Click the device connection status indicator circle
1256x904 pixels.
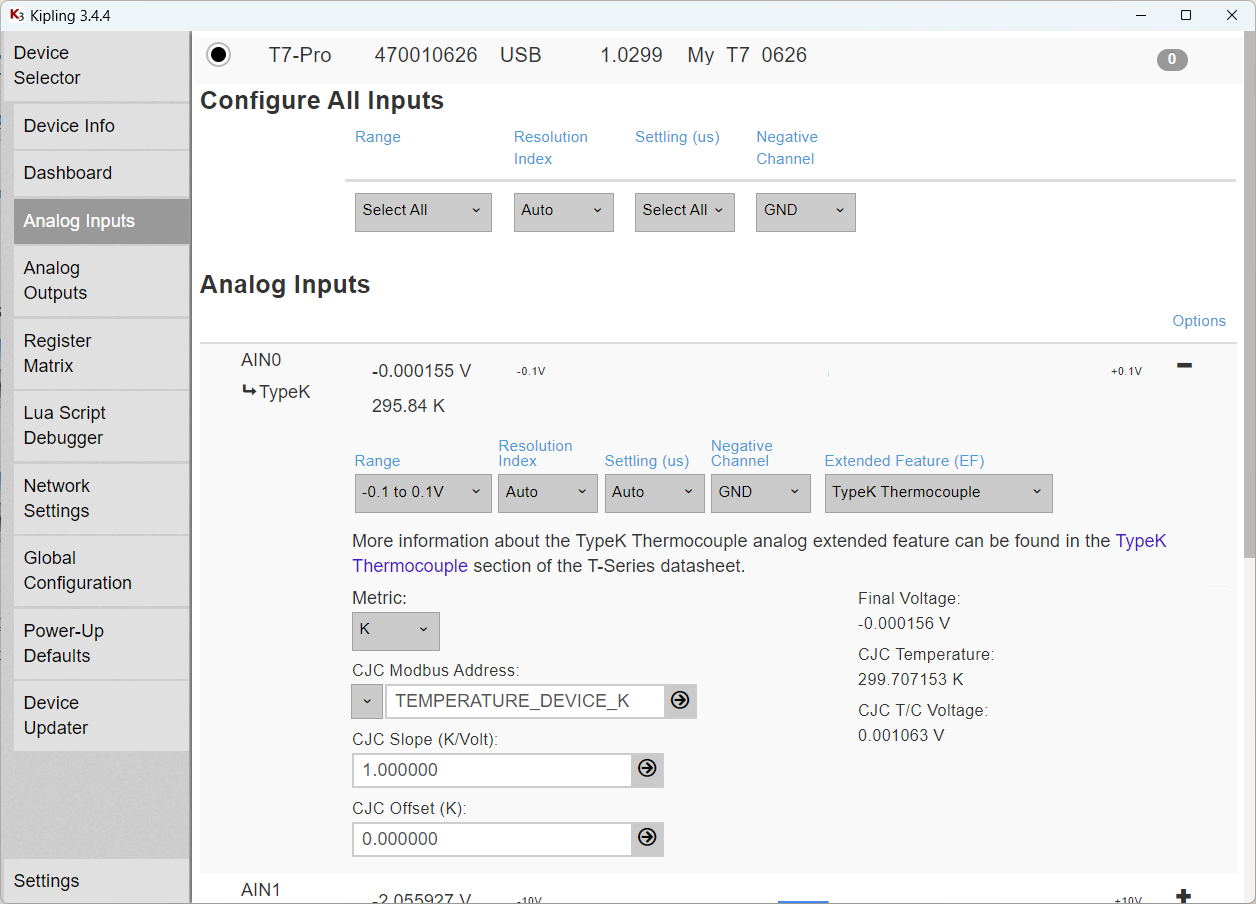[218, 54]
